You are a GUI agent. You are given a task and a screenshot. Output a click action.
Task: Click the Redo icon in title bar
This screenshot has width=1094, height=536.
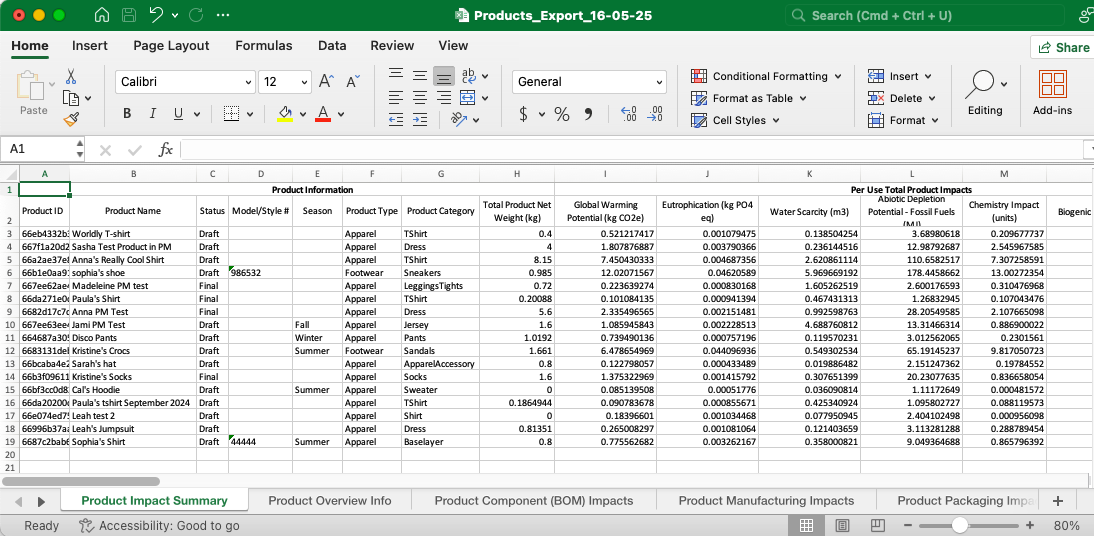196,15
